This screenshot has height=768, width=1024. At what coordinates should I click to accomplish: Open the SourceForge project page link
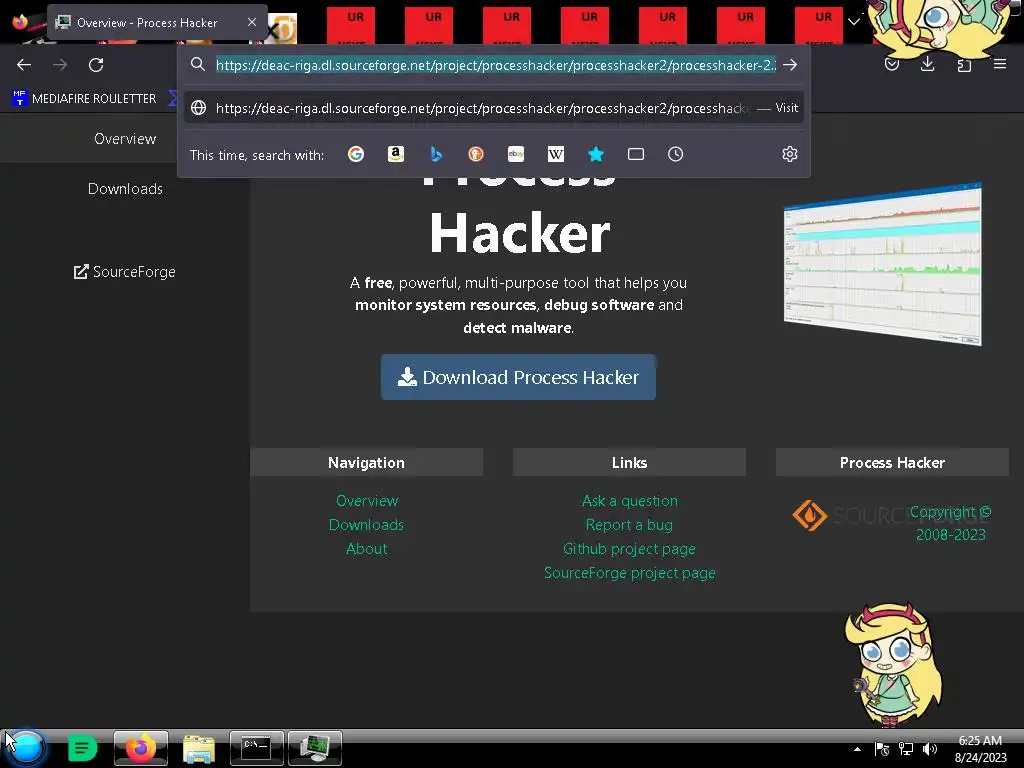click(x=630, y=573)
